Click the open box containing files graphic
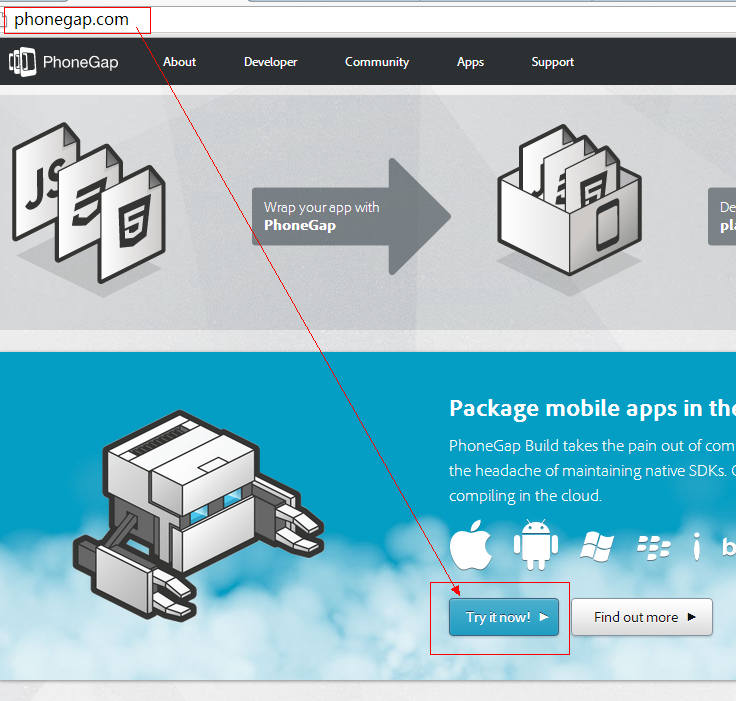Image resolution: width=736 pixels, height=701 pixels. 568,207
